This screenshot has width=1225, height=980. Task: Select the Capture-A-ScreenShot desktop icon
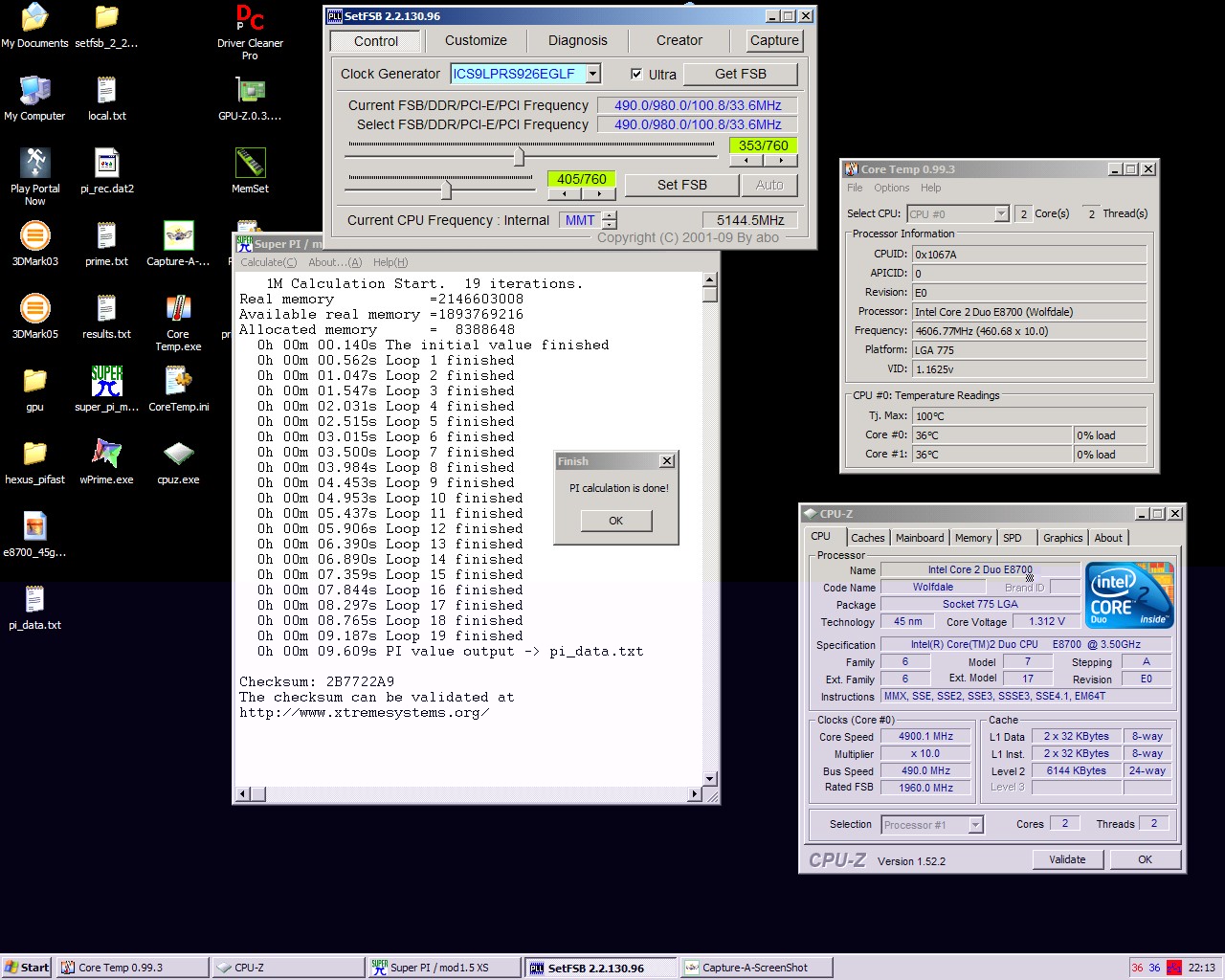pyautogui.click(x=178, y=244)
